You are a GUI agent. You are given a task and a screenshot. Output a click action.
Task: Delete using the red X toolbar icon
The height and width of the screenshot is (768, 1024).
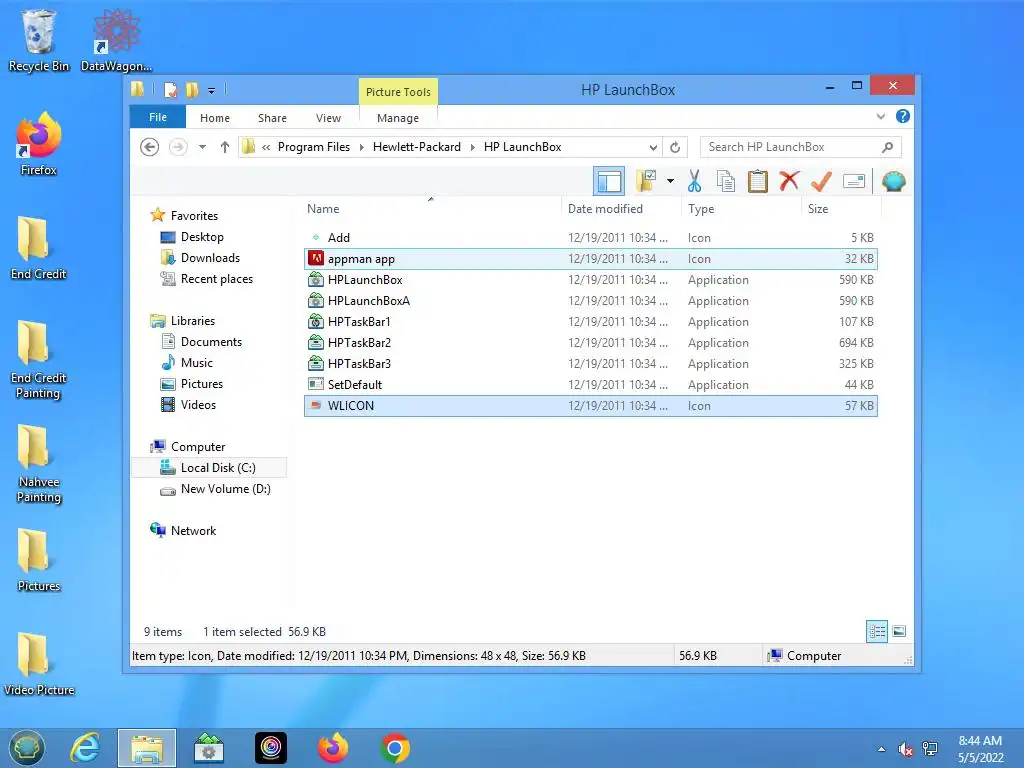(789, 180)
